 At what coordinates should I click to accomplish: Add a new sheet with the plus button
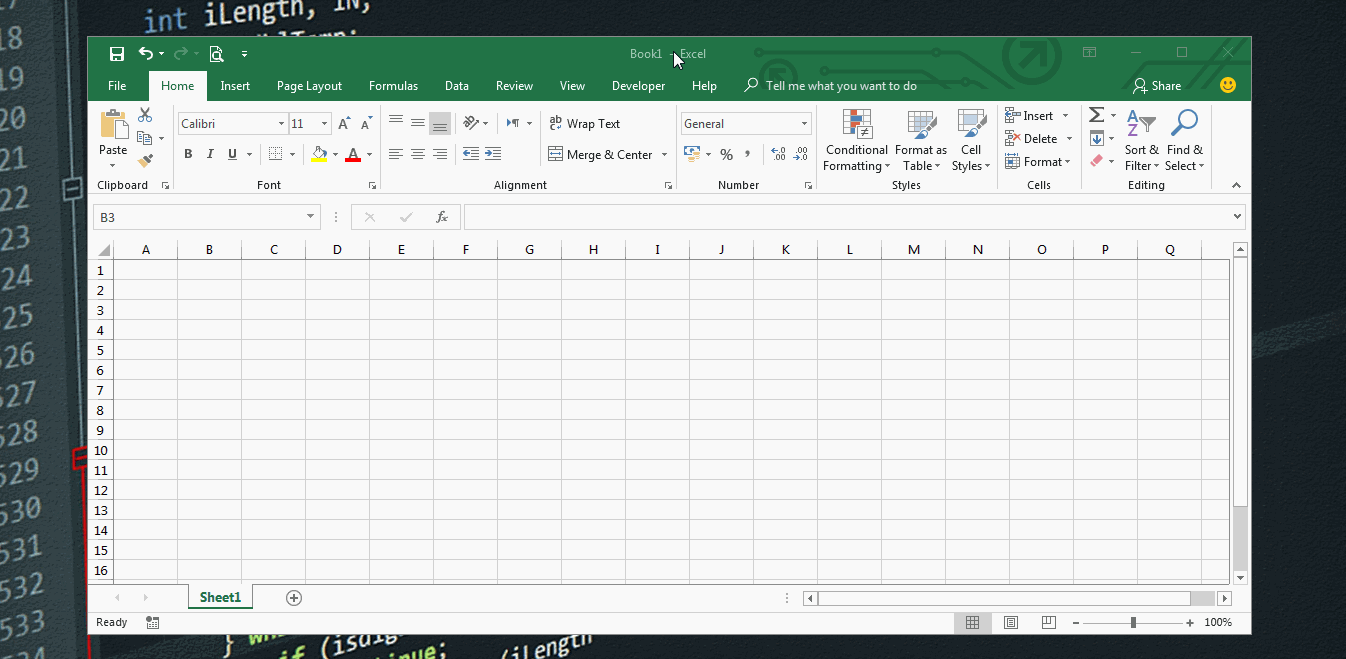tap(294, 598)
